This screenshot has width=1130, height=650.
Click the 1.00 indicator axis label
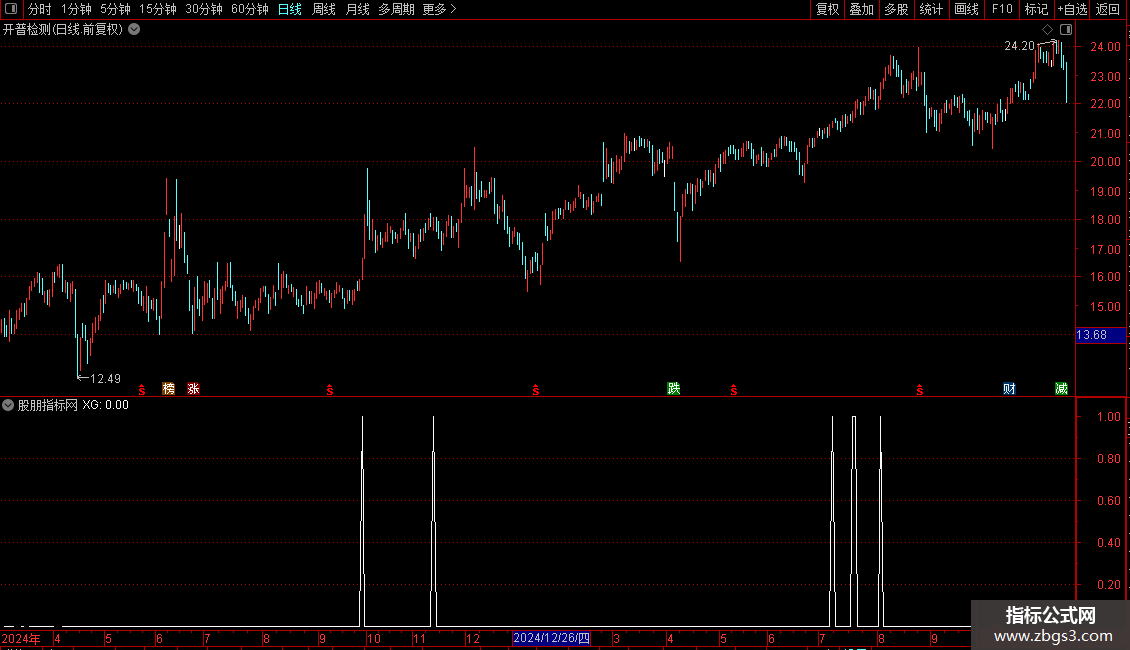click(x=1108, y=417)
